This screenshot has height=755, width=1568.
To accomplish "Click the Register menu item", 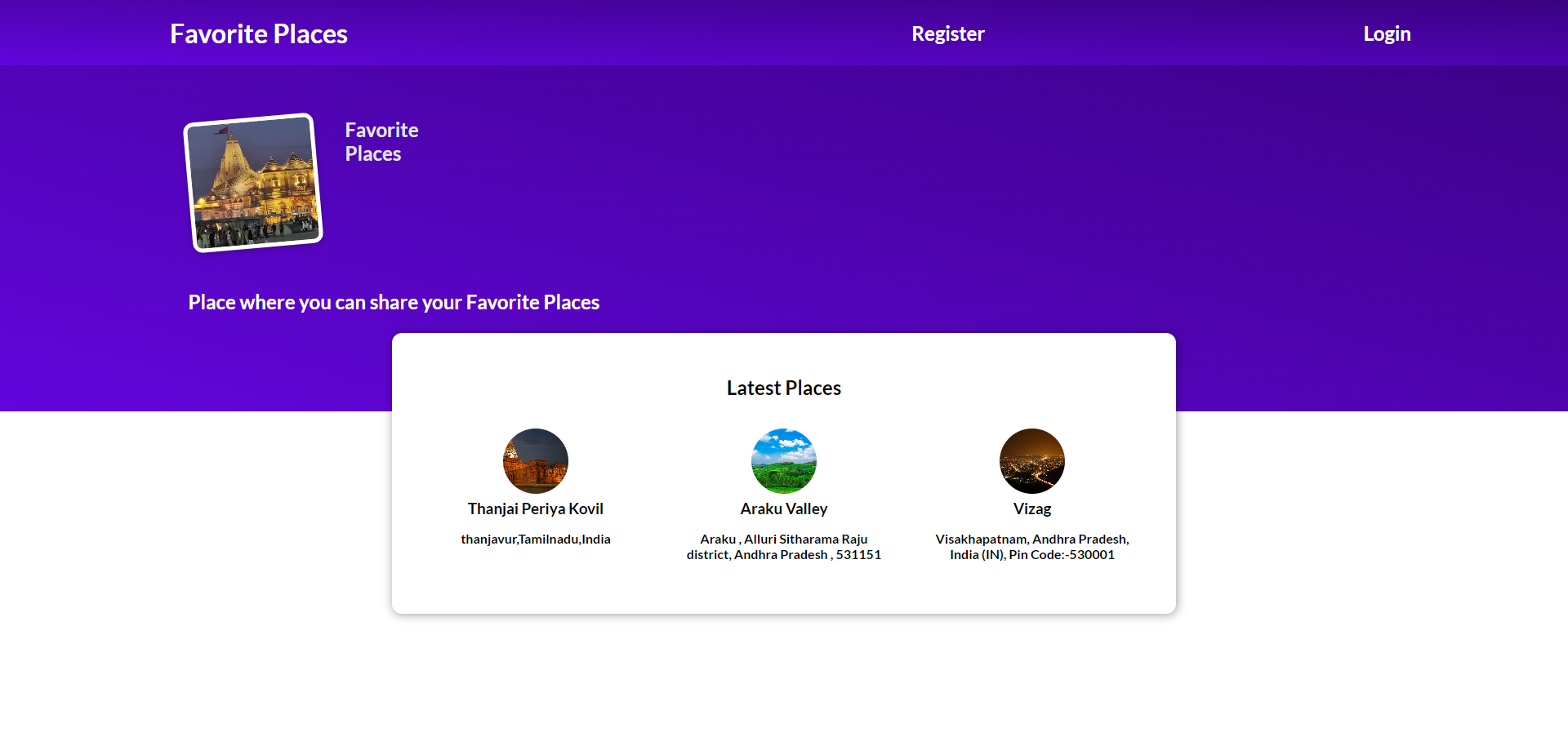I will coord(947,33).
